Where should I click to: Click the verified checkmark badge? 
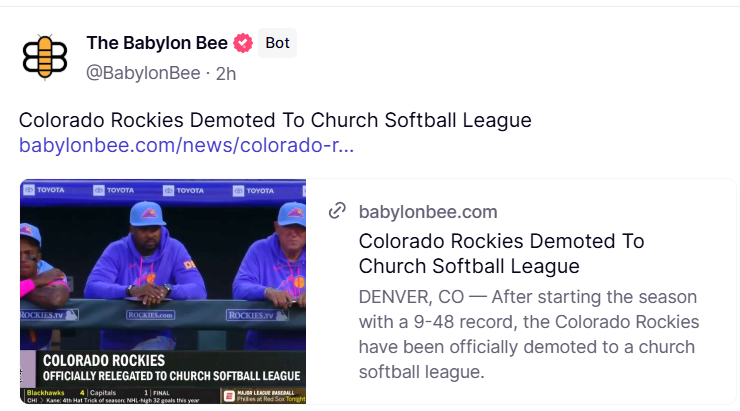pos(242,43)
